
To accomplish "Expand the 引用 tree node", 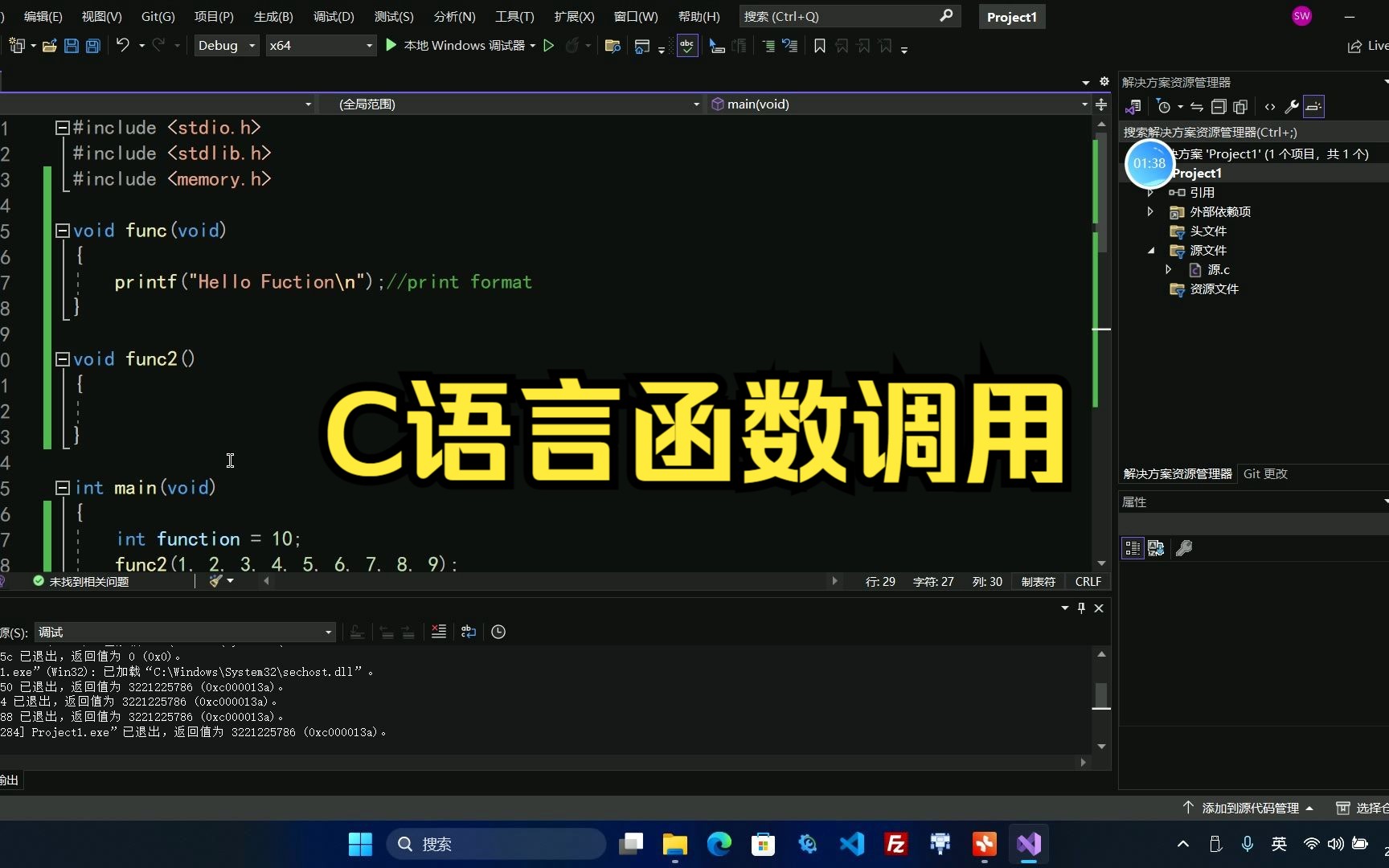I will [x=1150, y=192].
